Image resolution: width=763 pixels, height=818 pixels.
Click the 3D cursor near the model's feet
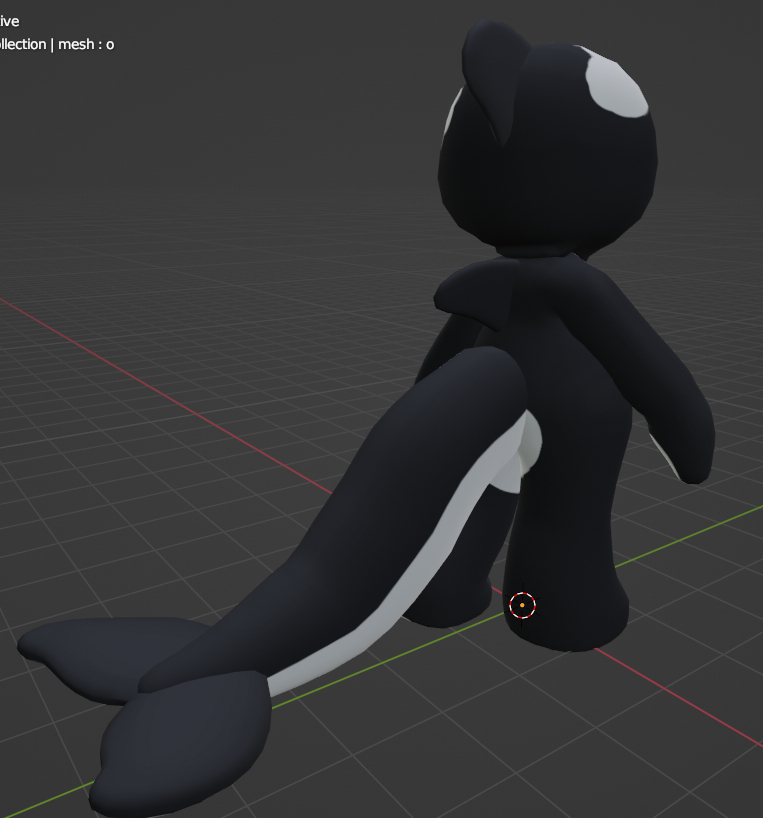(522, 605)
